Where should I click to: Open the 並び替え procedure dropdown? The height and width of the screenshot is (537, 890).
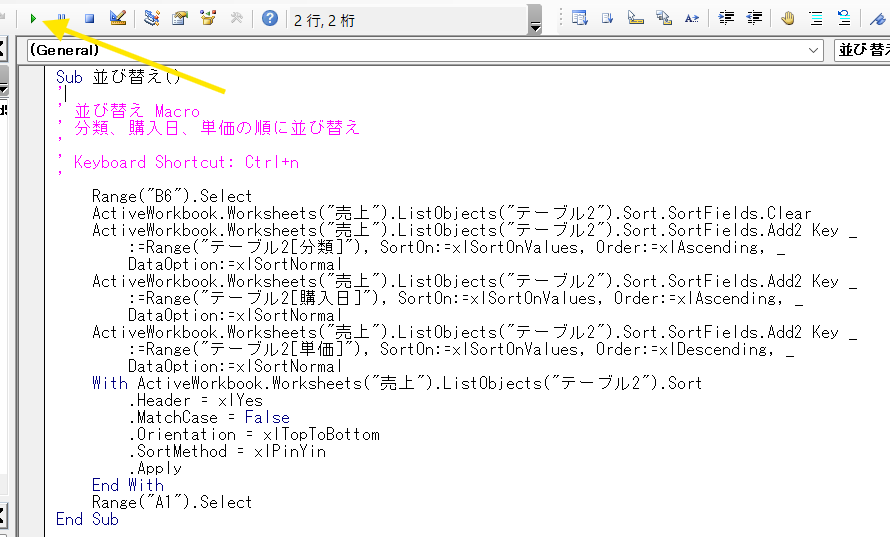coord(861,50)
